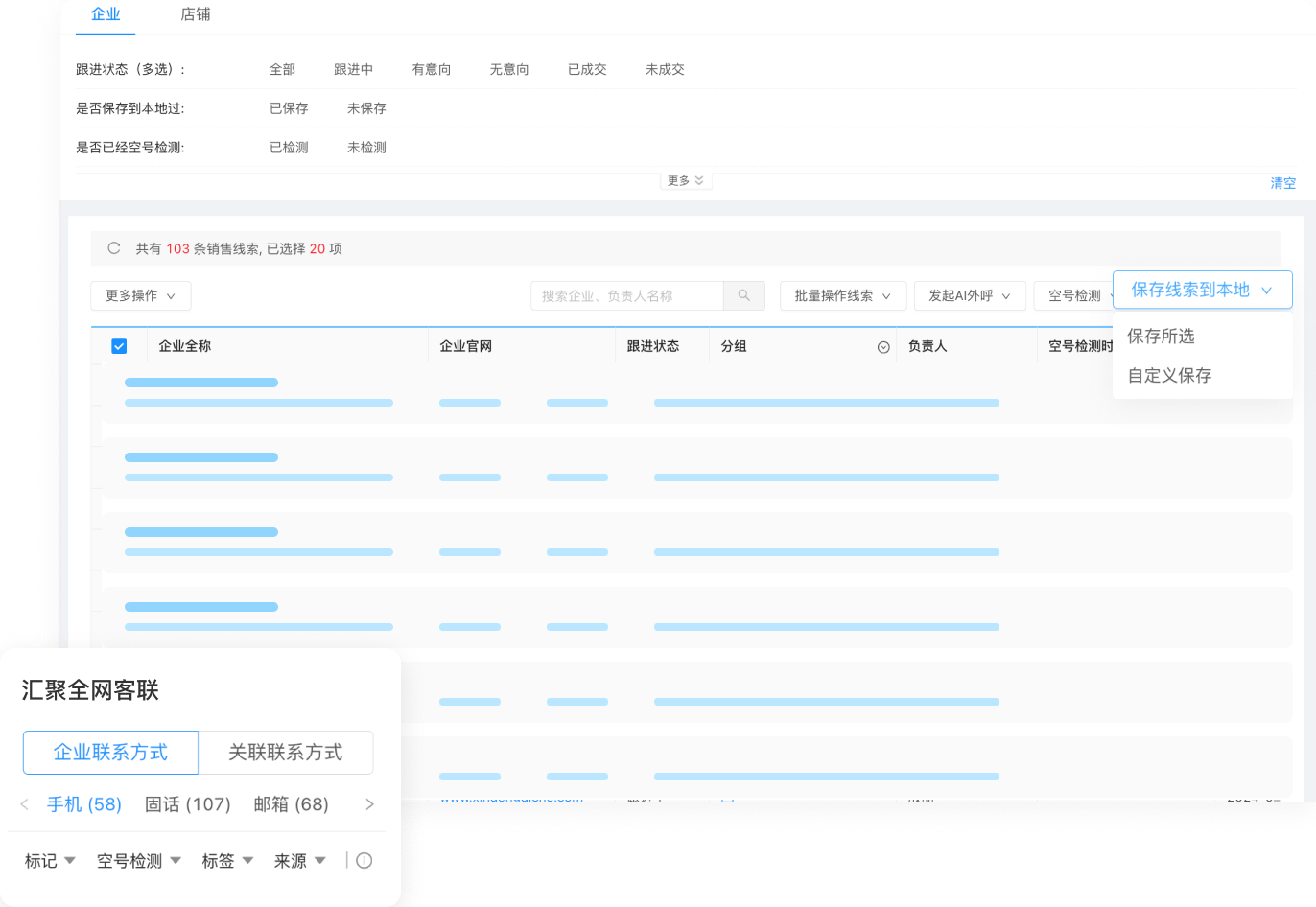The width and height of the screenshot is (1316, 907).
Task: Click the 企业官网 column header
Action: pyautogui.click(x=466, y=346)
